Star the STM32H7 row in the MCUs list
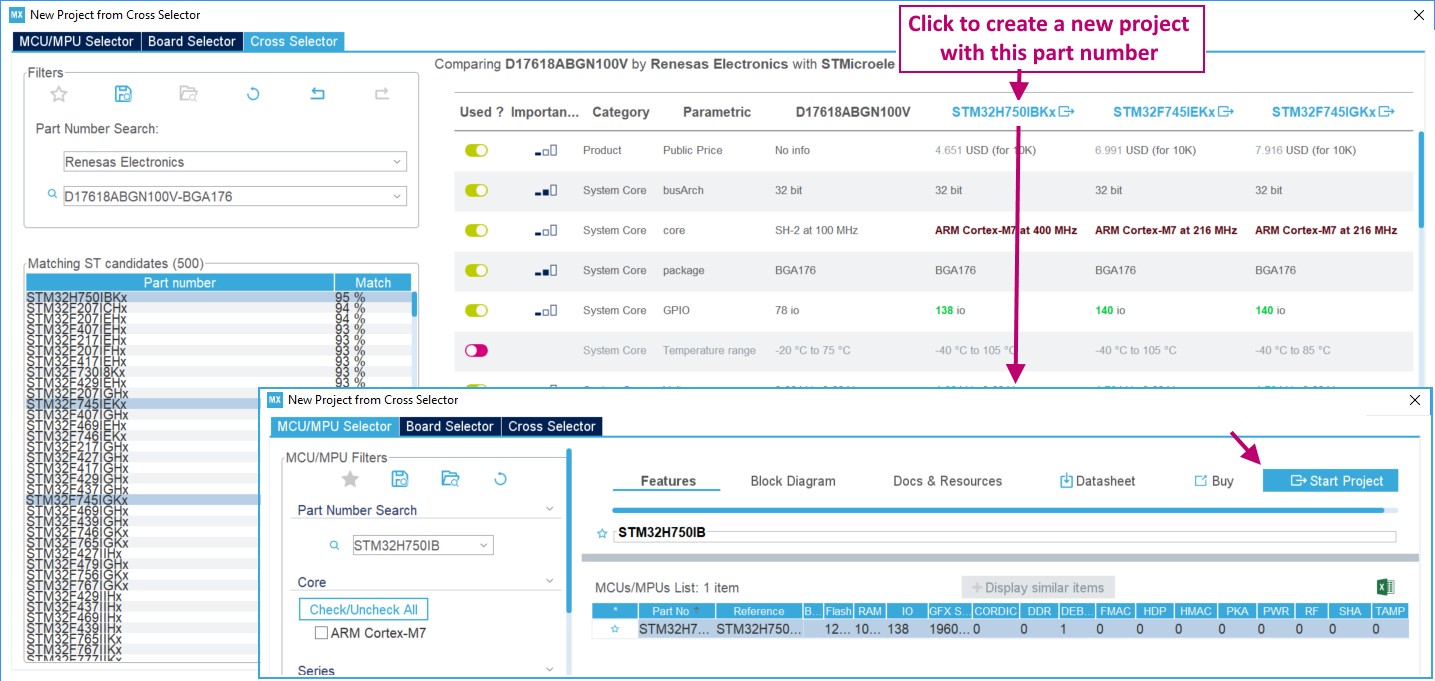The width and height of the screenshot is (1435, 681). [x=615, y=629]
